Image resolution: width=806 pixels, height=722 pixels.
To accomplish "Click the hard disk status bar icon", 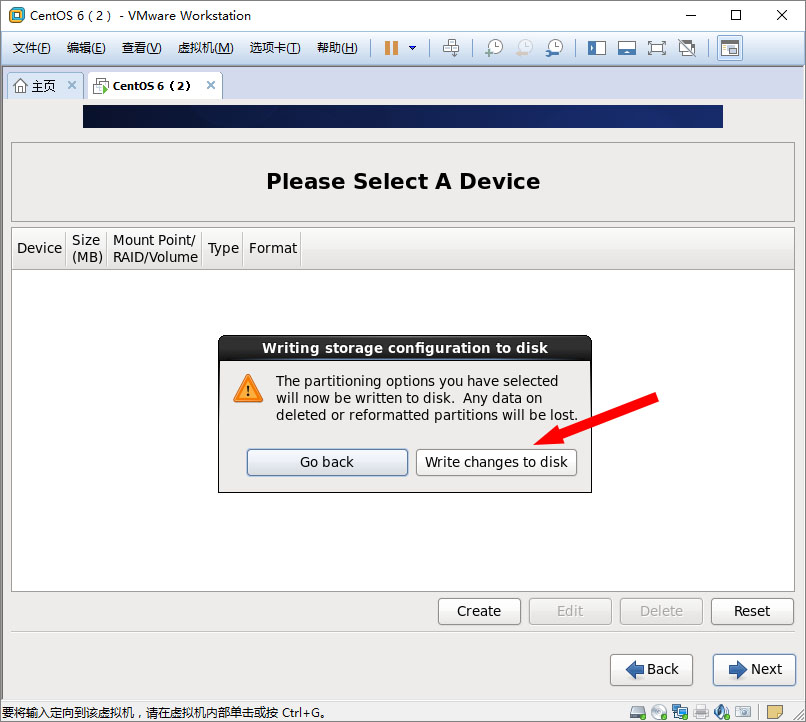I will coord(638,712).
